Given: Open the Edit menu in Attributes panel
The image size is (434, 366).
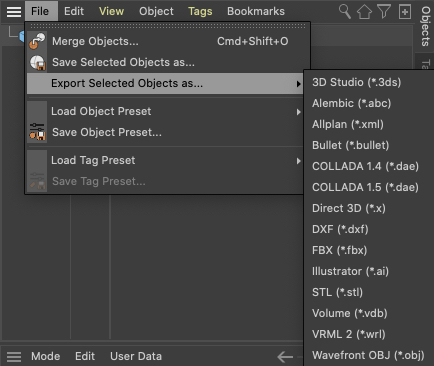Looking at the screenshot, I should (85, 356).
